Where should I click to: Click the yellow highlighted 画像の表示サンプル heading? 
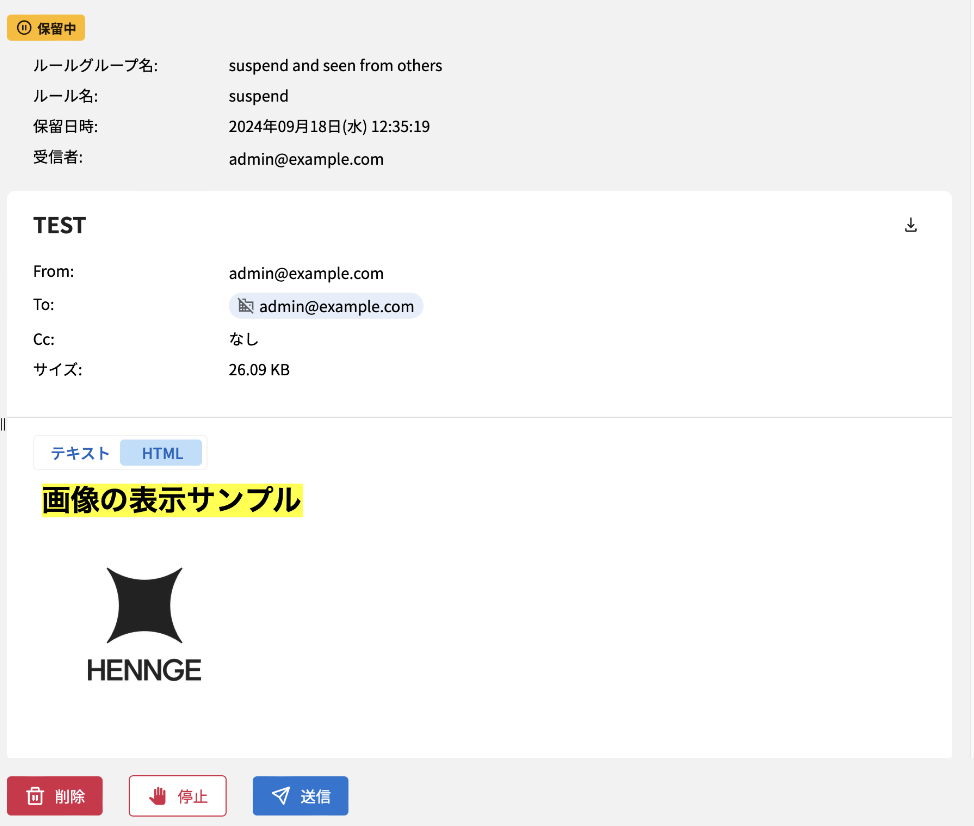pyautogui.click(x=172, y=500)
